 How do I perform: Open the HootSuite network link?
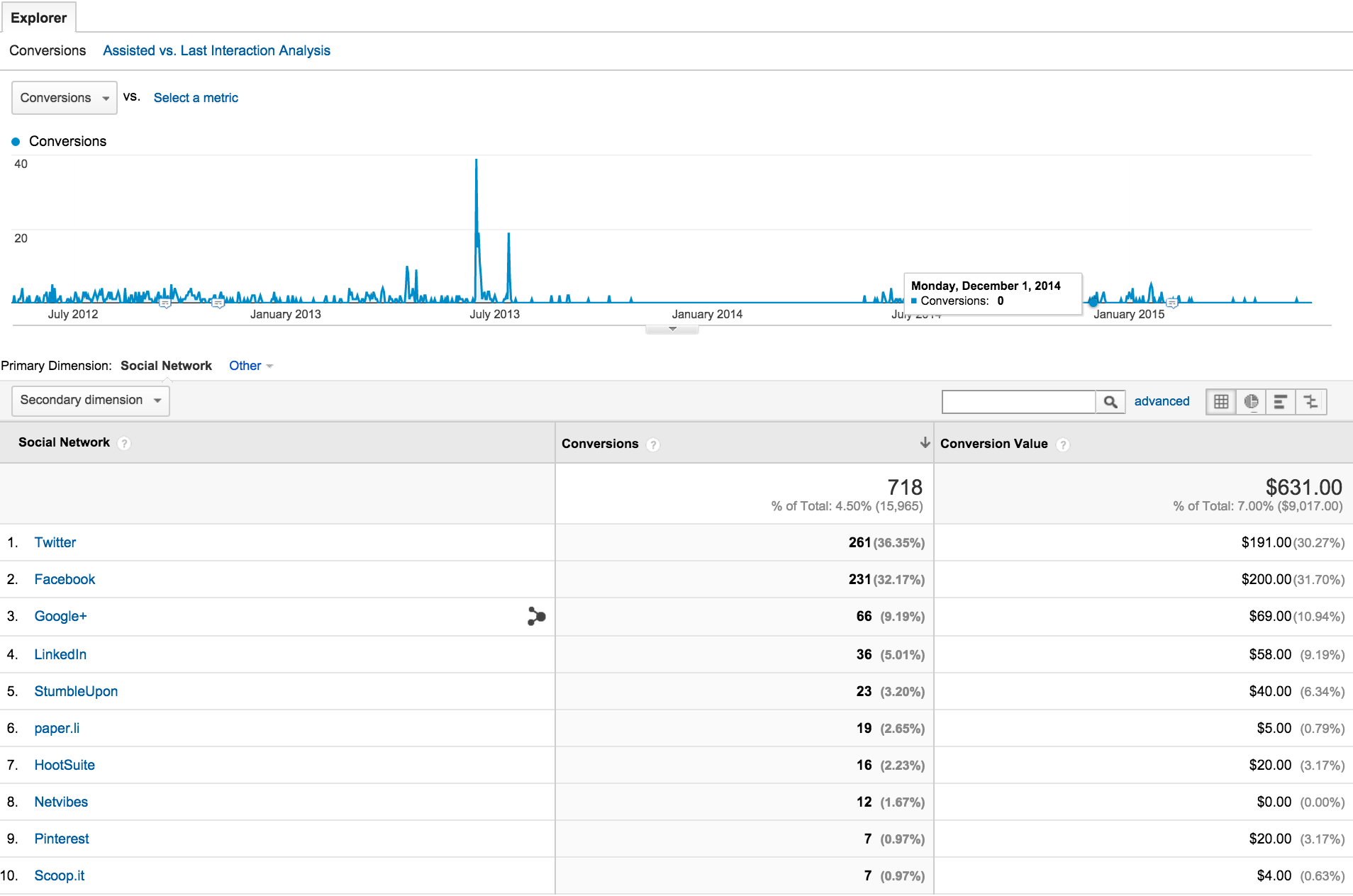pos(65,765)
